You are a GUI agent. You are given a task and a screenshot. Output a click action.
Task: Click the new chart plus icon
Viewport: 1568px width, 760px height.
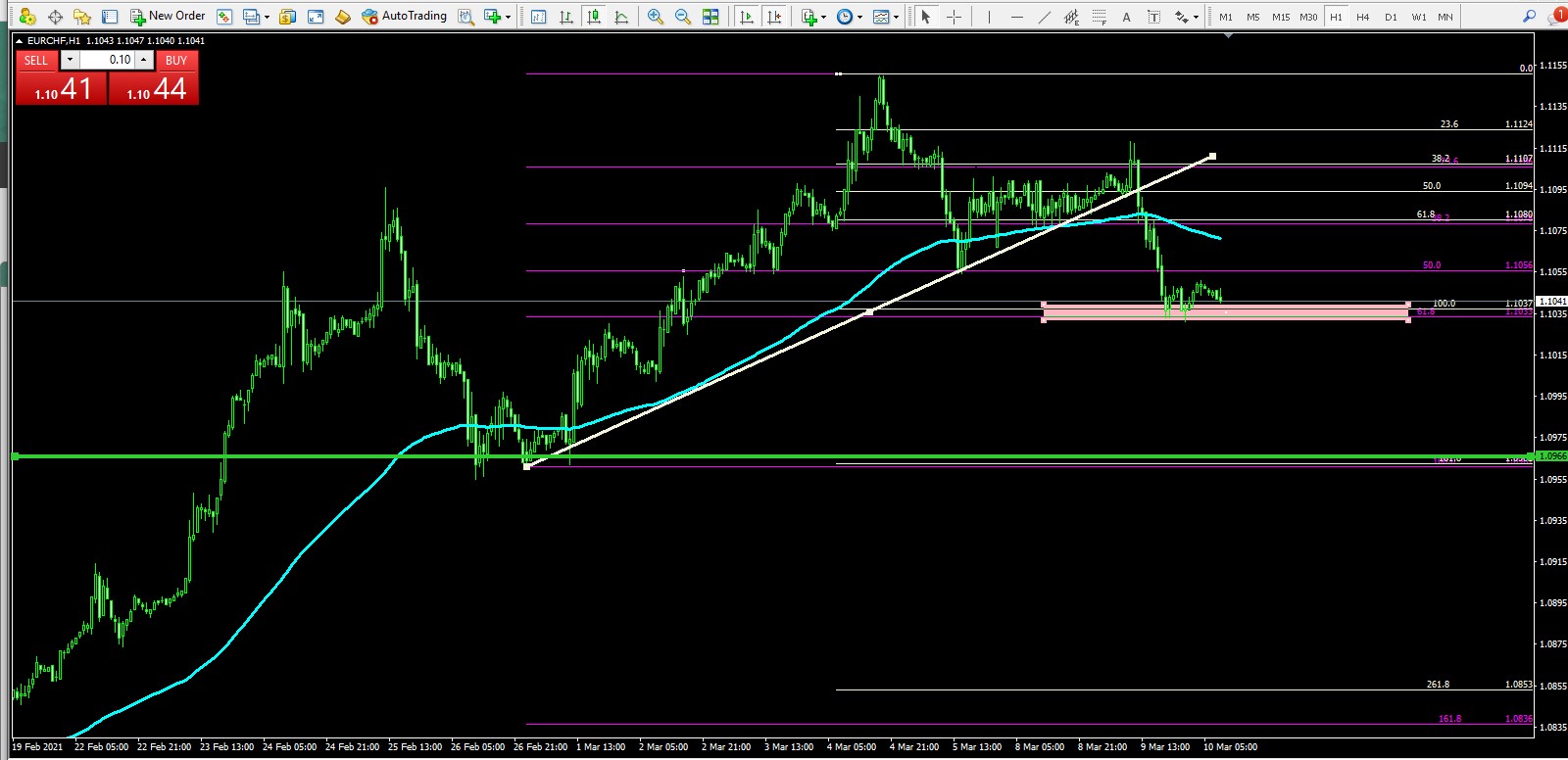(x=492, y=17)
